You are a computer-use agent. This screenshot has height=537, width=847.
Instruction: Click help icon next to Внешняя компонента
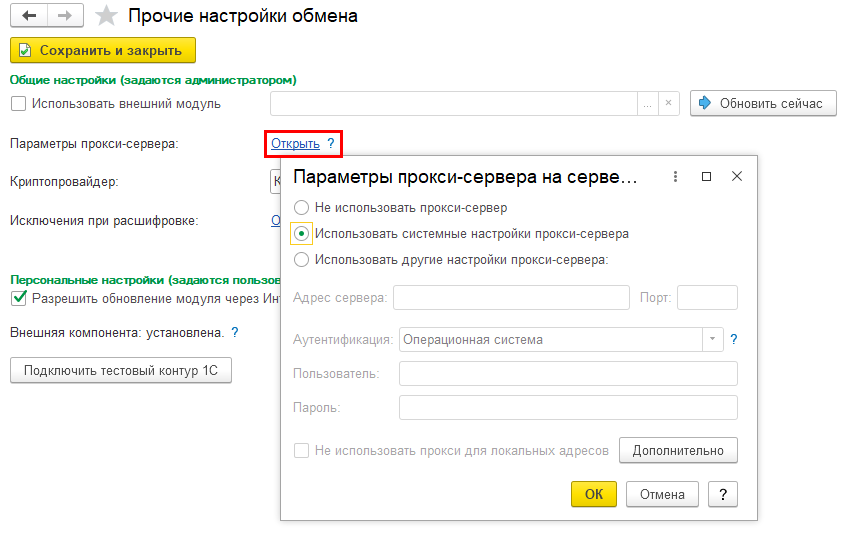pyautogui.click(x=235, y=332)
